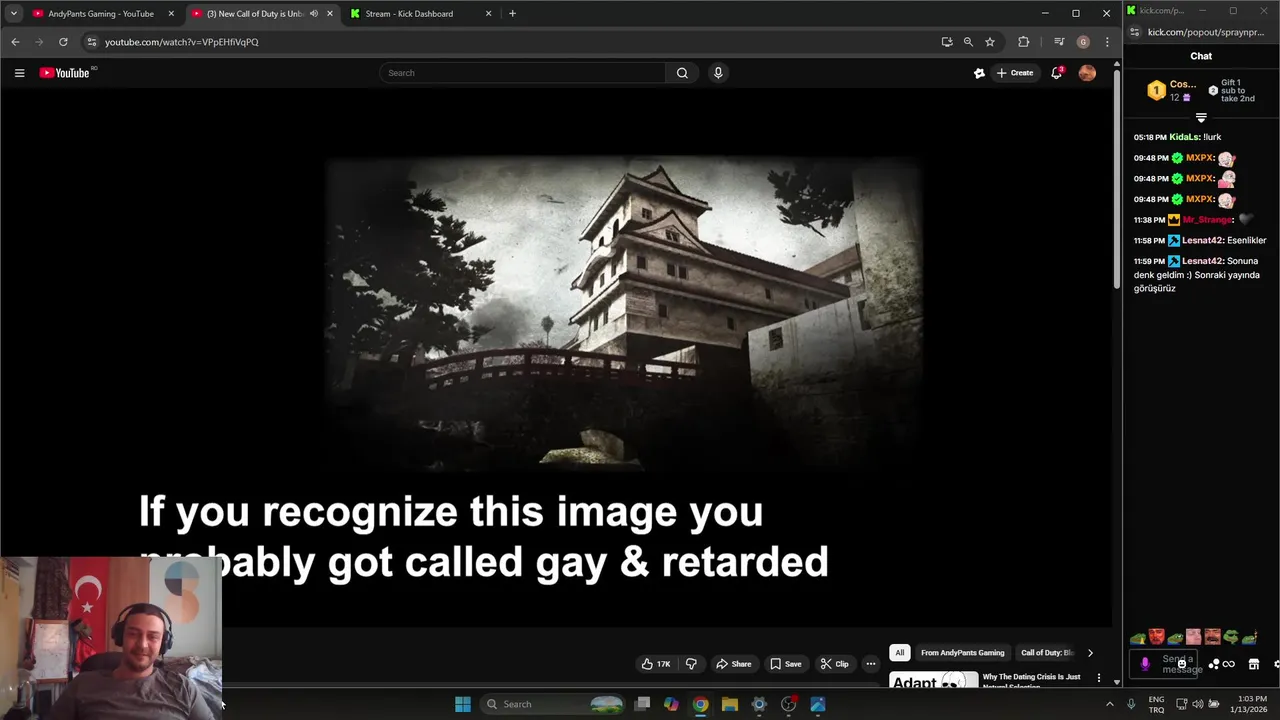The width and height of the screenshot is (1280, 720).
Task: Select the Call of Duty chip
Action: (x=1046, y=653)
